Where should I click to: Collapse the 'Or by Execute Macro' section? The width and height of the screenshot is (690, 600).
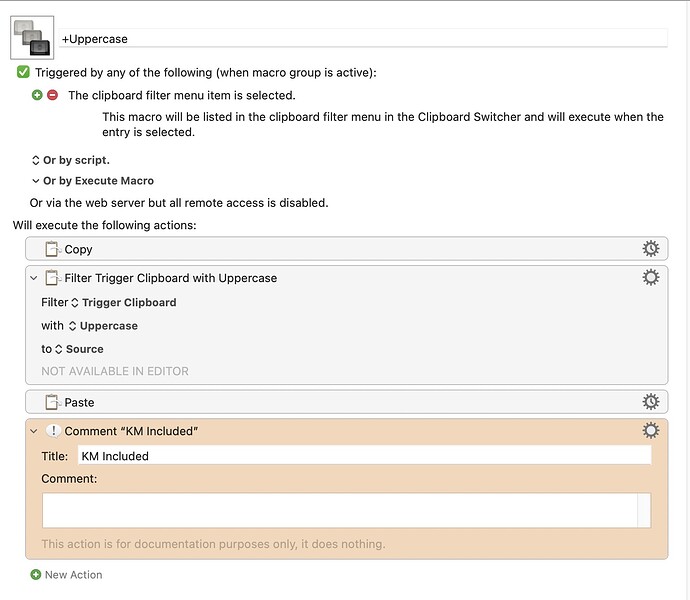click(36, 180)
